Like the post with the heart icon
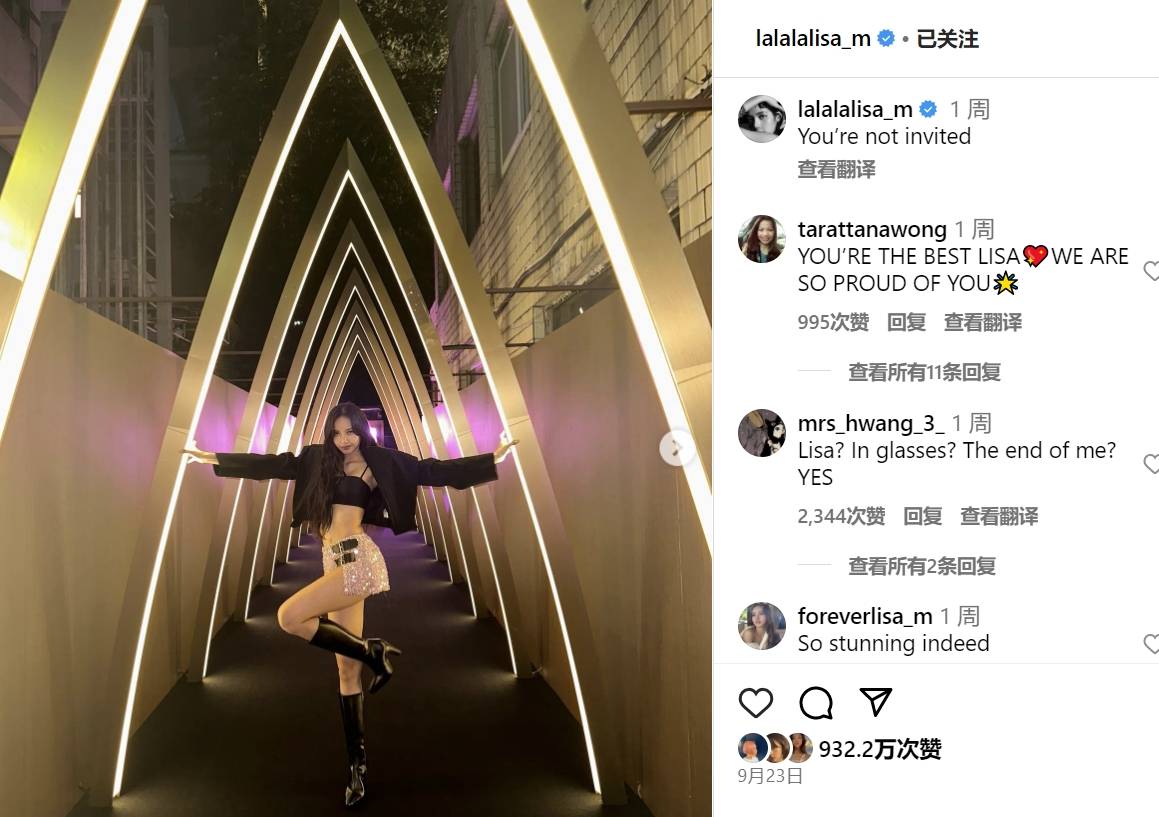 [755, 702]
